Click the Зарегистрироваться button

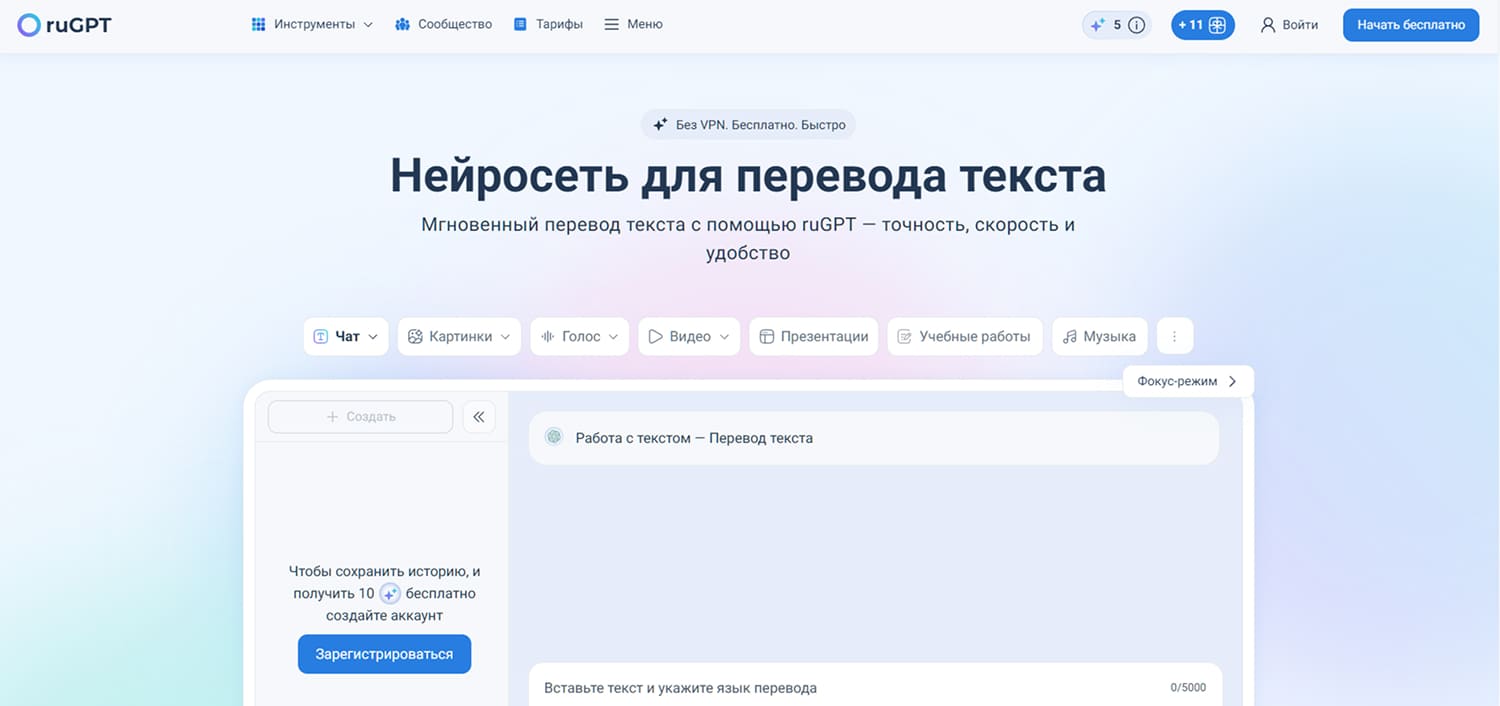pyautogui.click(x=384, y=654)
